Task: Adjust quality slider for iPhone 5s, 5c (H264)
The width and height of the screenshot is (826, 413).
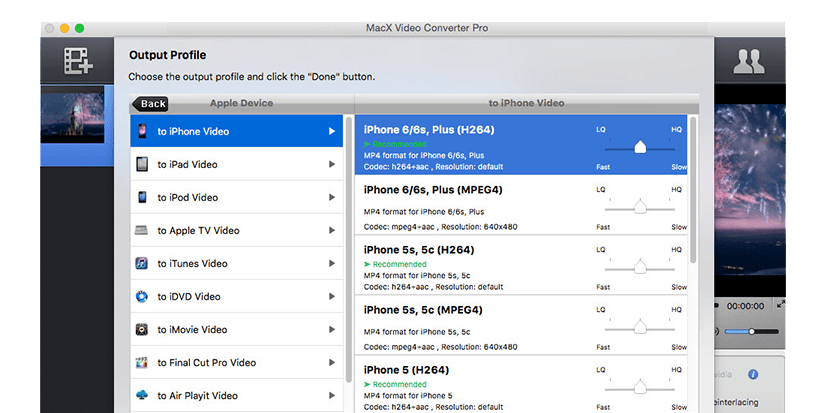Action: click(x=640, y=267)
